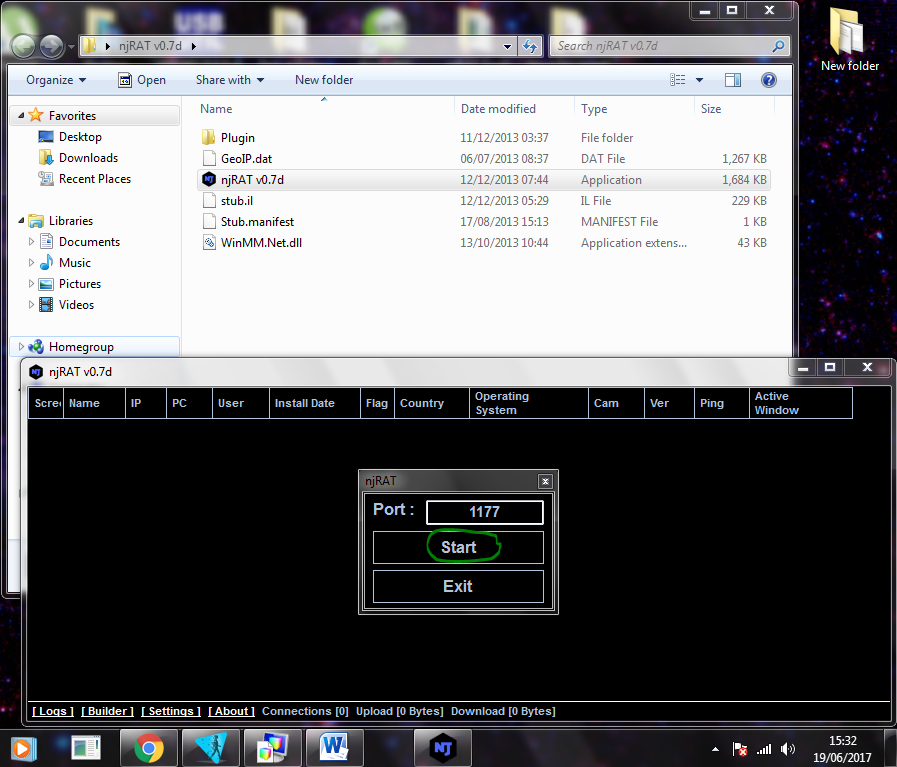Viewport: 897px width, 767px height.
Task: Select the Plugin folder icon
Action: pyautogui.click(x=209, y=137)
